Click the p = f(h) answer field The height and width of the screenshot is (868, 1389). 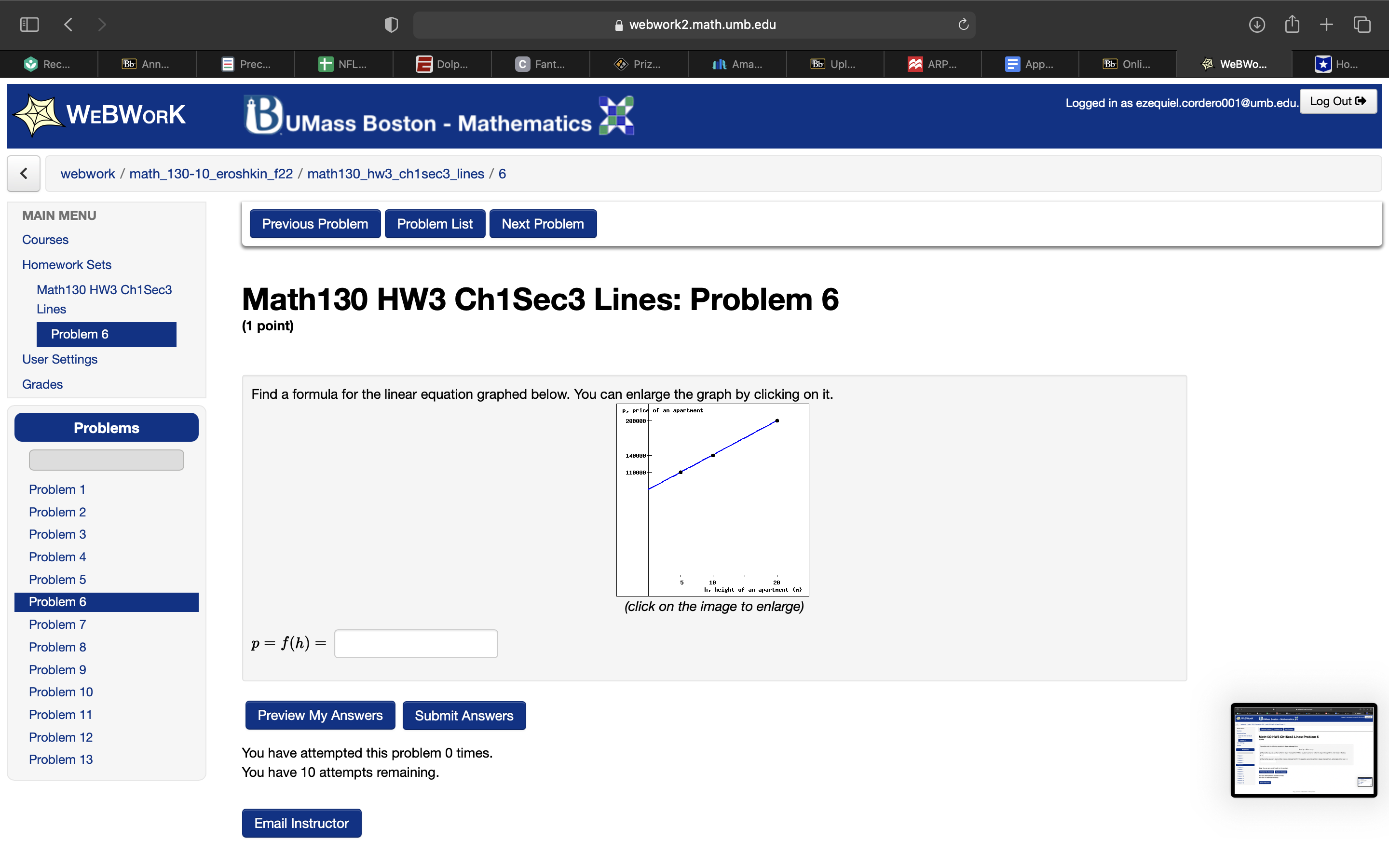click(x=416, y=643)
